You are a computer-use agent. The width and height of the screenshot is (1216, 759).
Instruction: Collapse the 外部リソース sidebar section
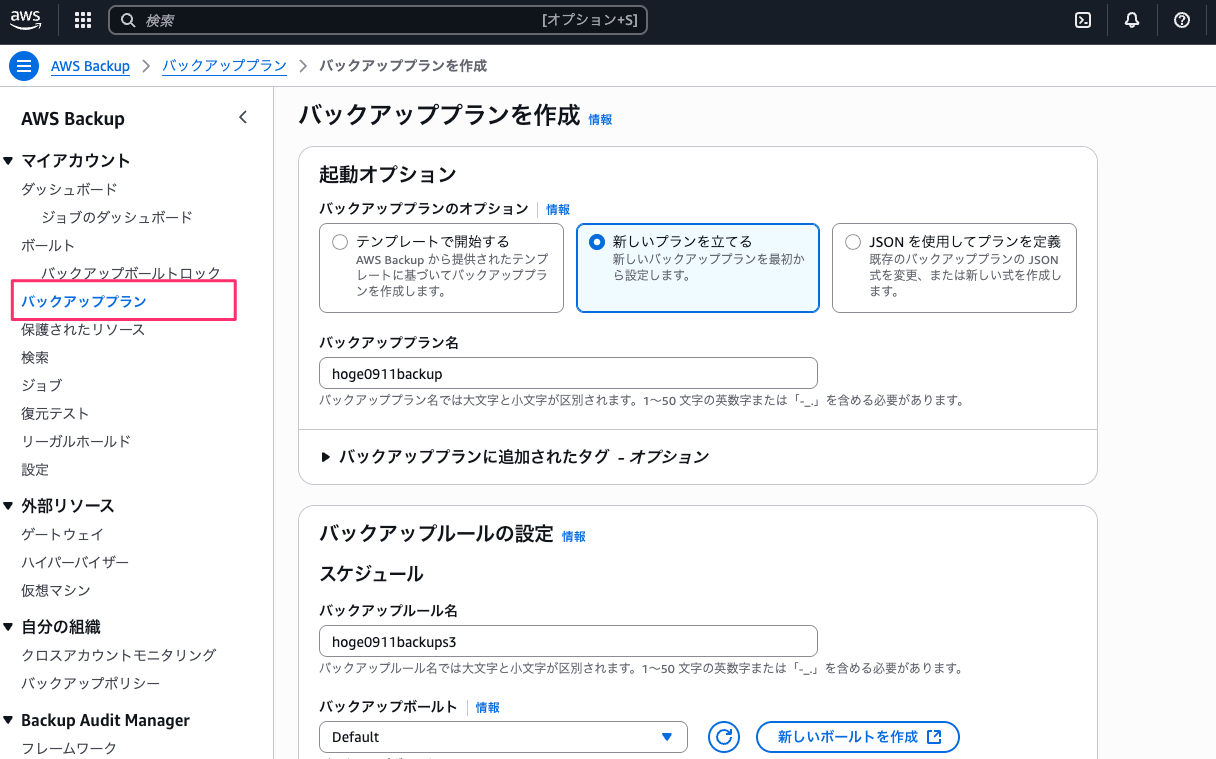[9, 505]
